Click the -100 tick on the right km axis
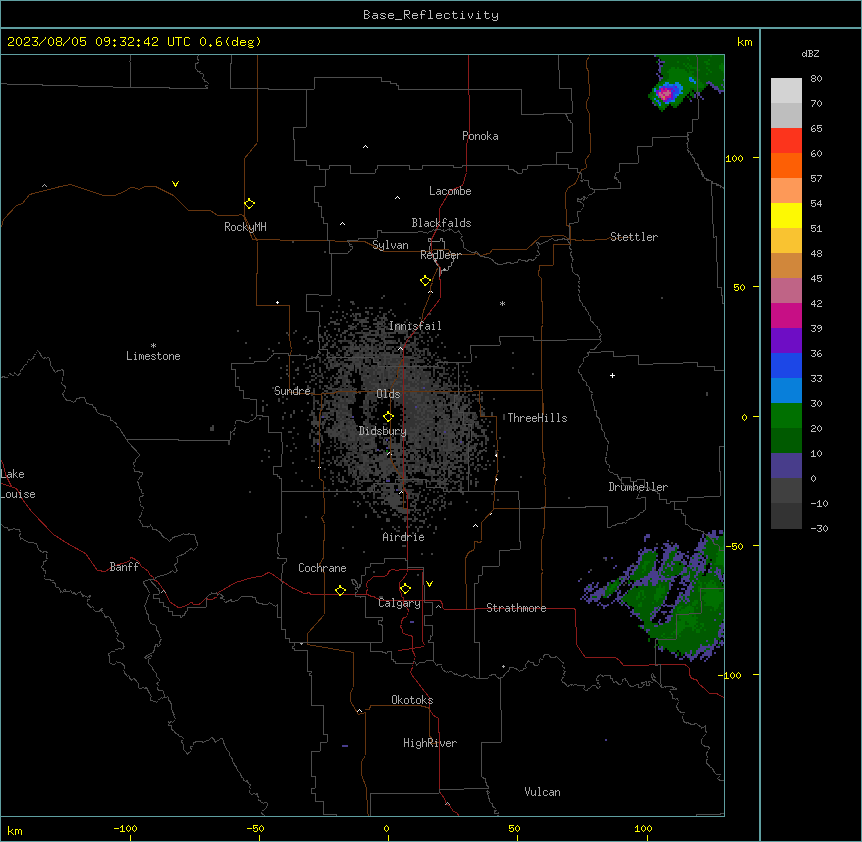Image resolution: width=862 pixels, height=842 pixels. 732,675
